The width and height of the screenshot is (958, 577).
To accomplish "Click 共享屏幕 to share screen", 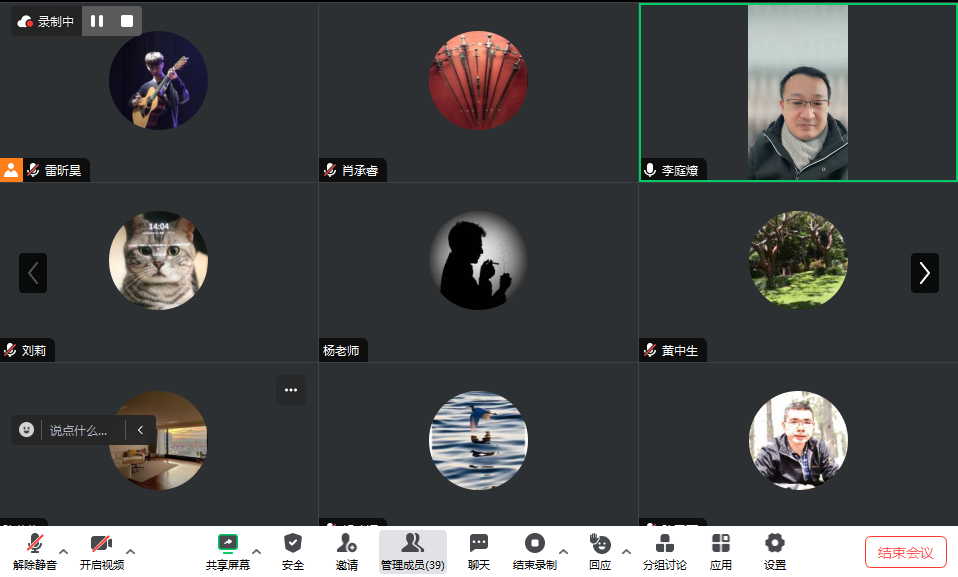I will [x=228, y=543].
